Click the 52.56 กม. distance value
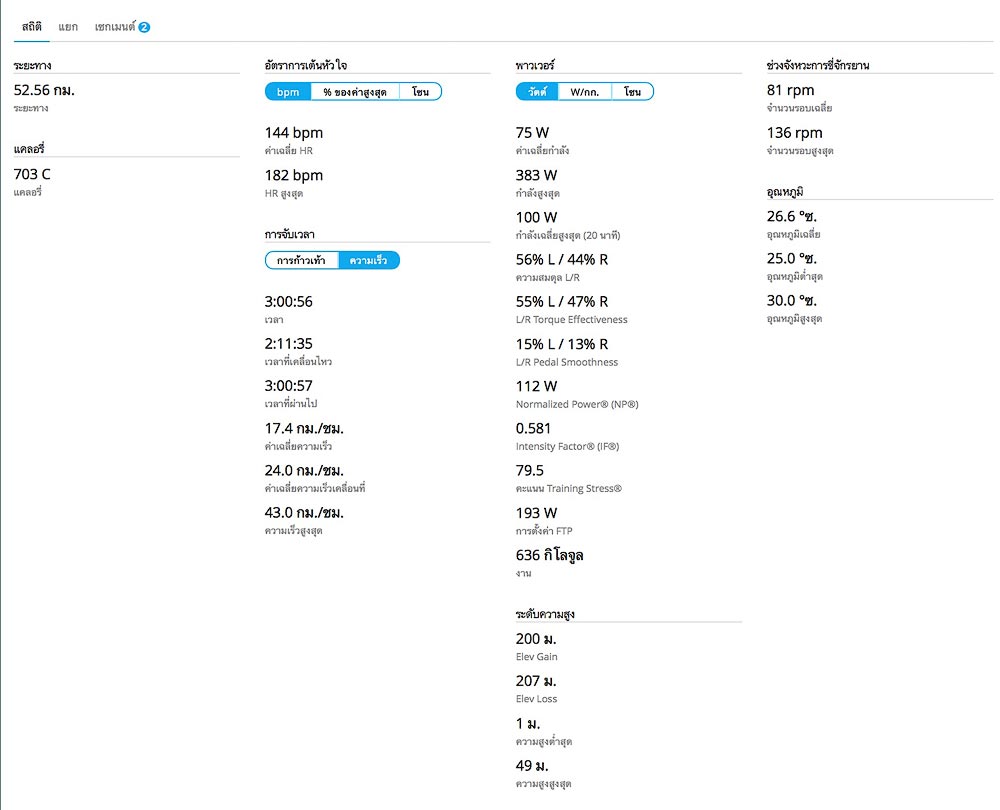This screenshot has height=810, width=1000. [44, 90]
